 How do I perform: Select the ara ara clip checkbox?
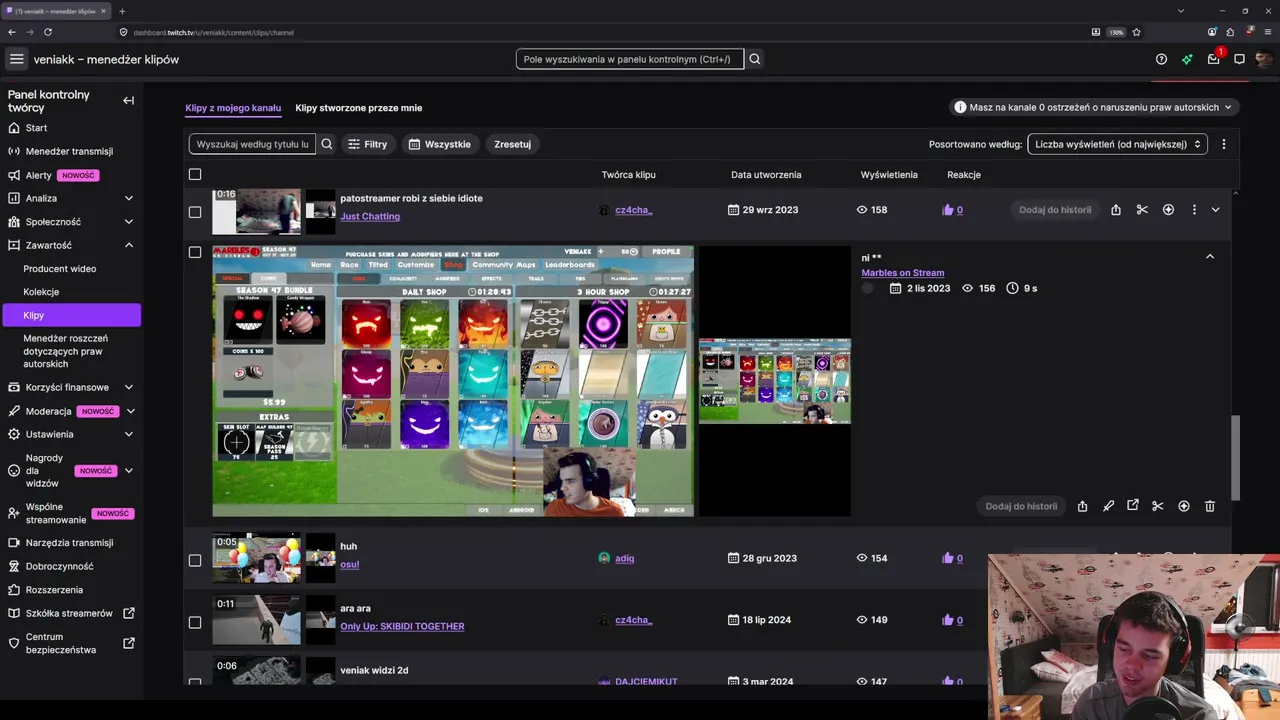tap(195, 622)
